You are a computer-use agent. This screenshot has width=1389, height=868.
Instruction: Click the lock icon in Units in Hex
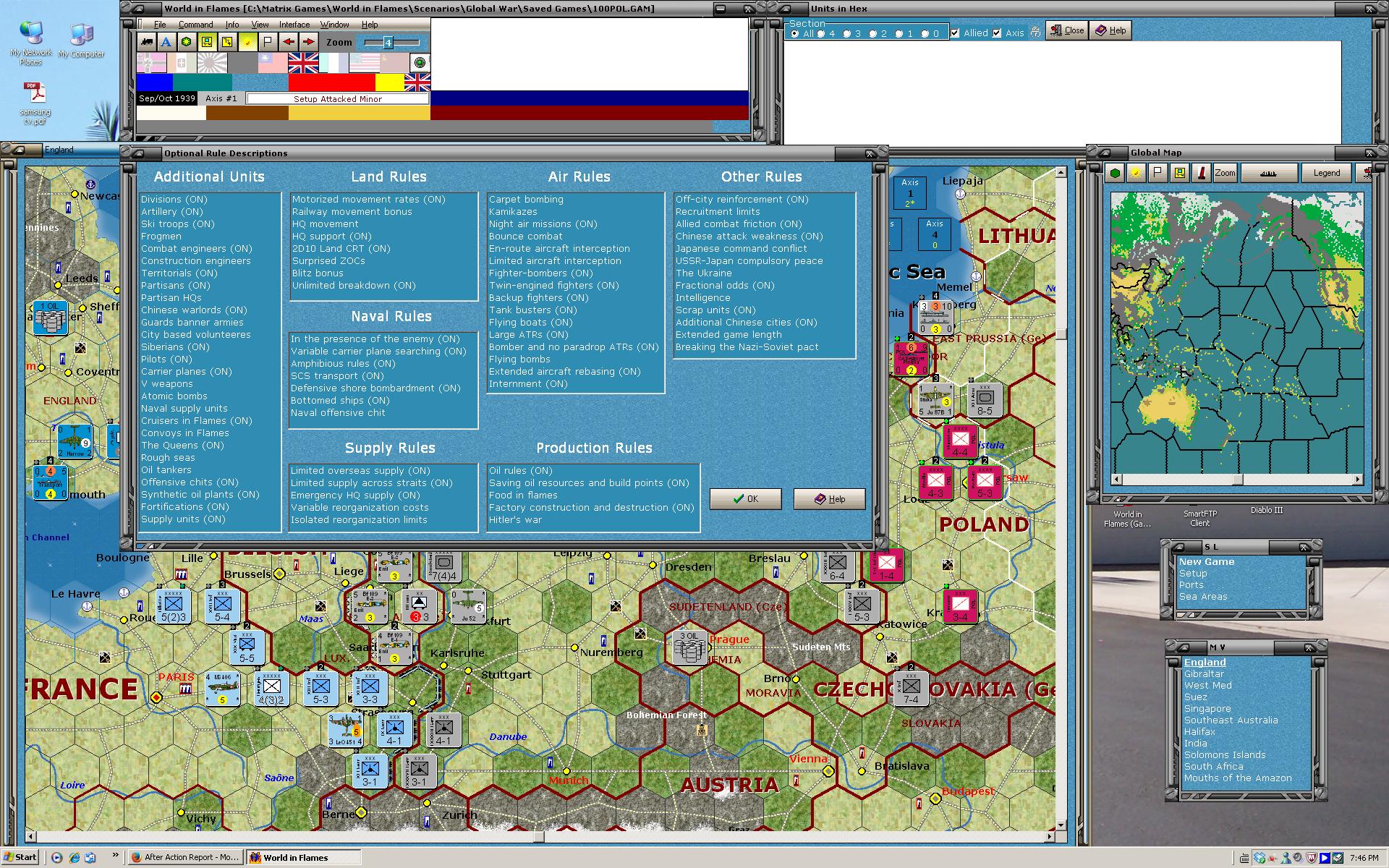[x=1035, y=32]
